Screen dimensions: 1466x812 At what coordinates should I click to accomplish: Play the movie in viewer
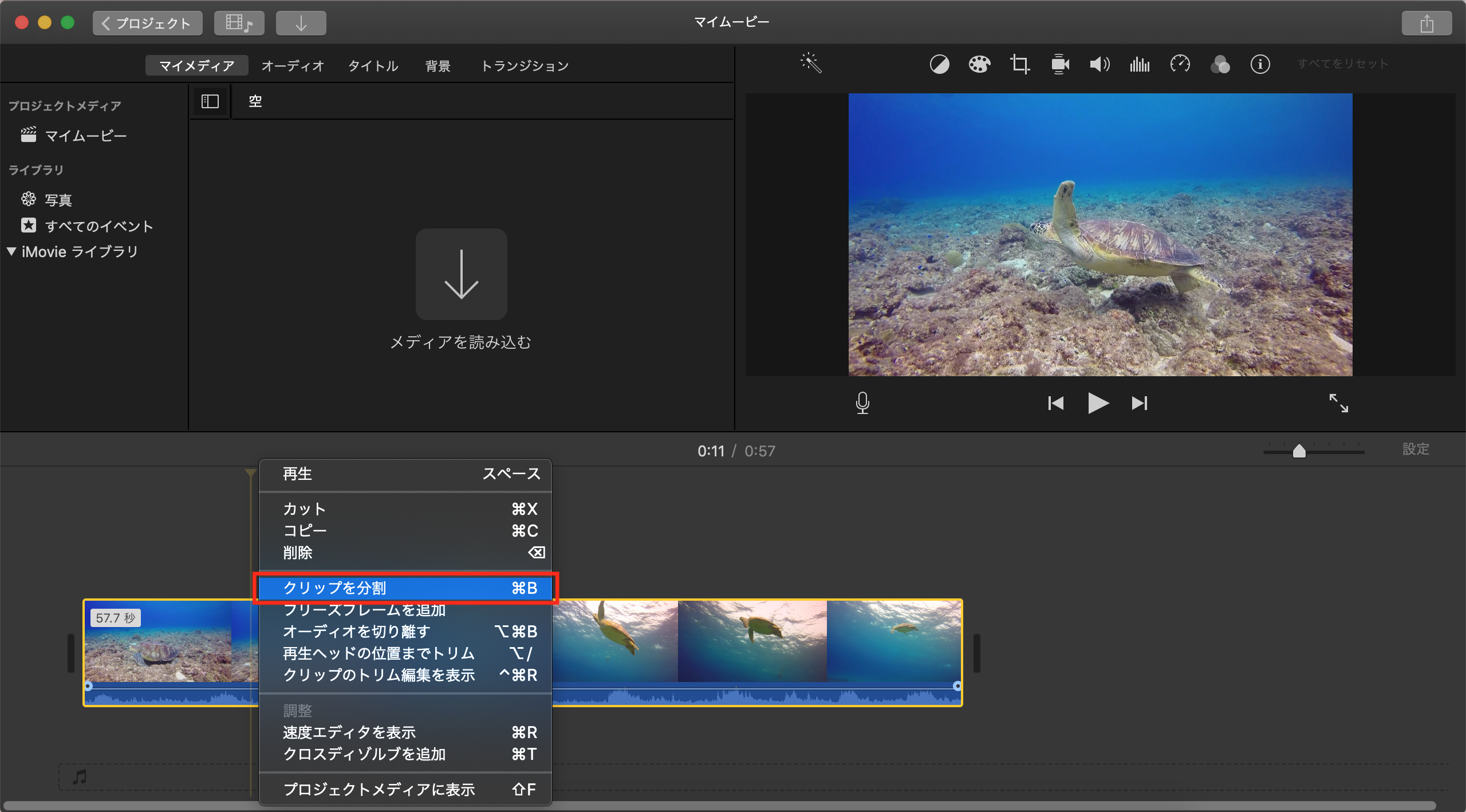[1097, 403]
